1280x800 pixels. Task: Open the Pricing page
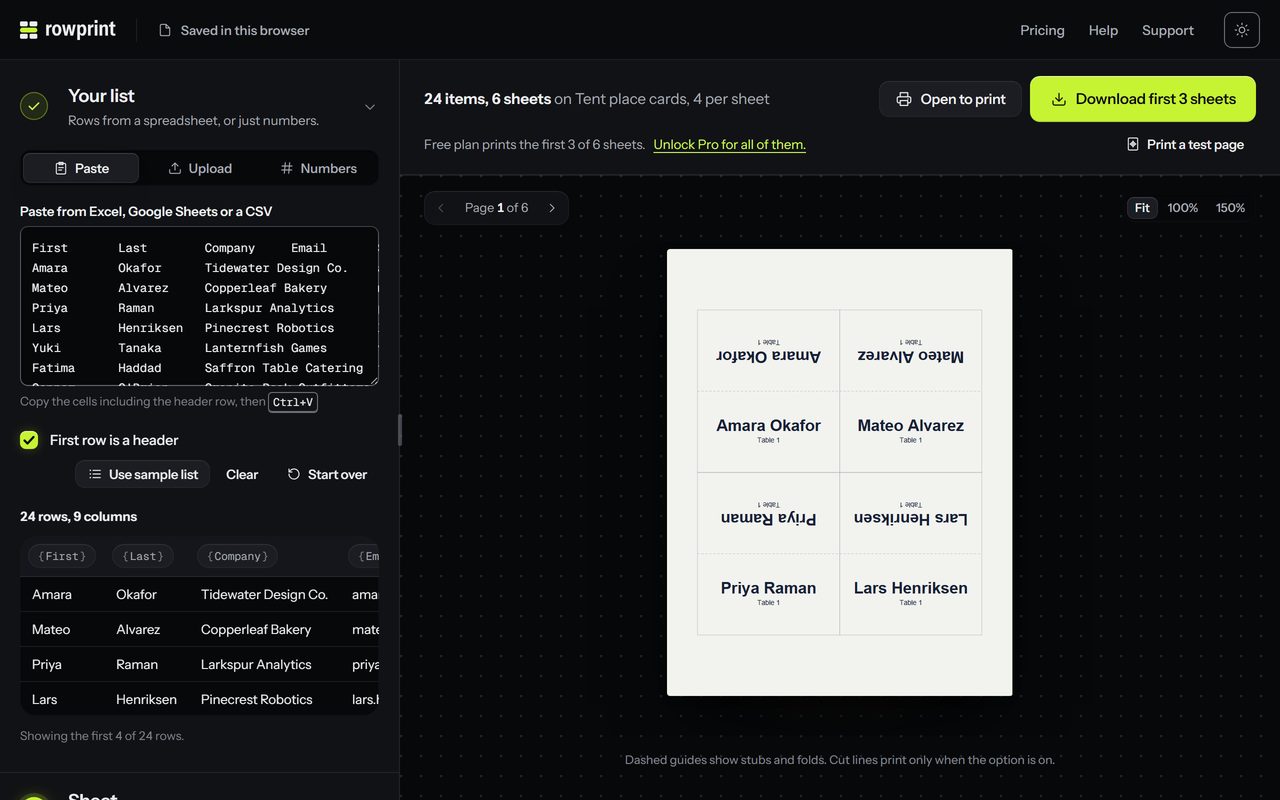(x=1042, y=30)
